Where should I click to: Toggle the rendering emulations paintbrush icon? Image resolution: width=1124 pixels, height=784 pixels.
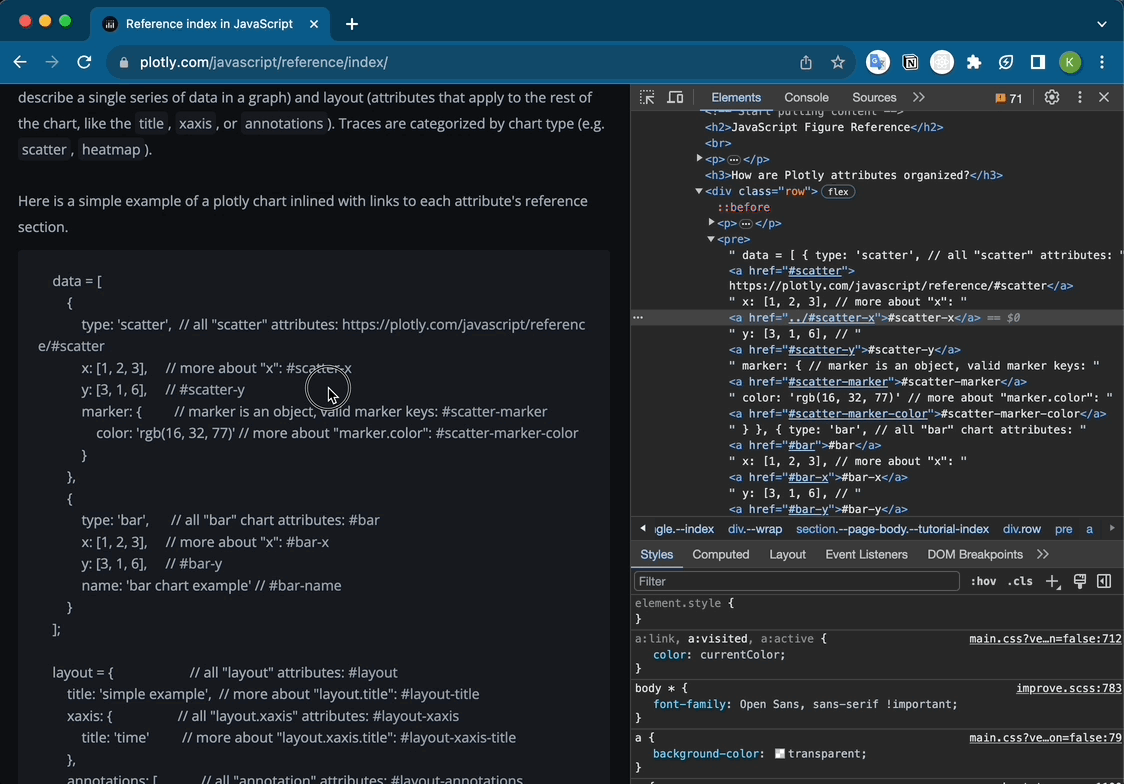(x=1080, y=581)
